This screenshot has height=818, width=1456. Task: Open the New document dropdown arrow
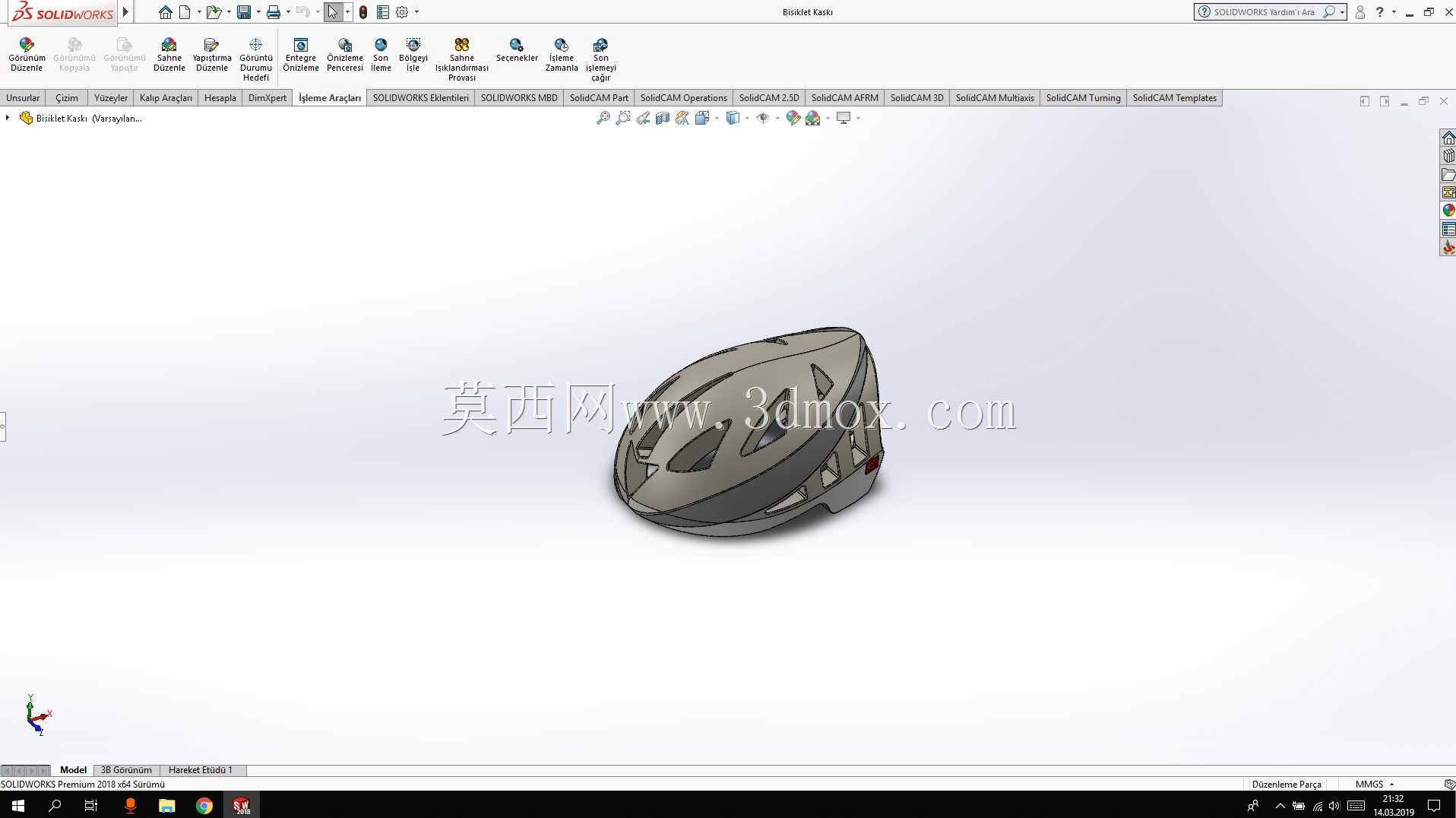click(x=199, y=12)
